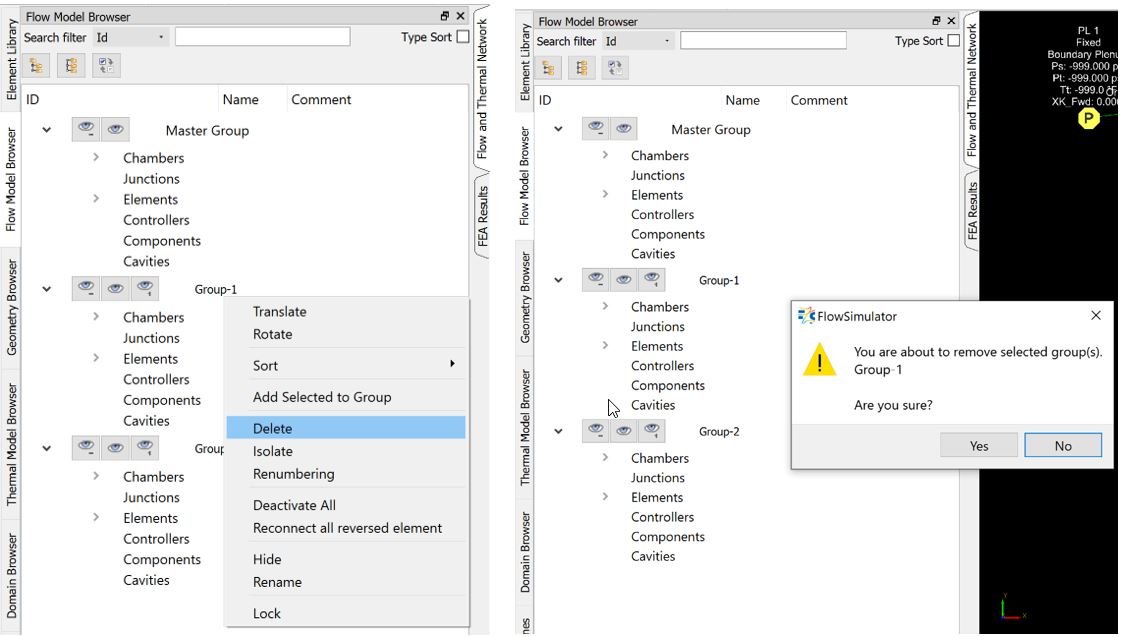1121x637 pixels.
Task: Toggle the Type Sort checkbox beside the black viewport
Action: 953,41
